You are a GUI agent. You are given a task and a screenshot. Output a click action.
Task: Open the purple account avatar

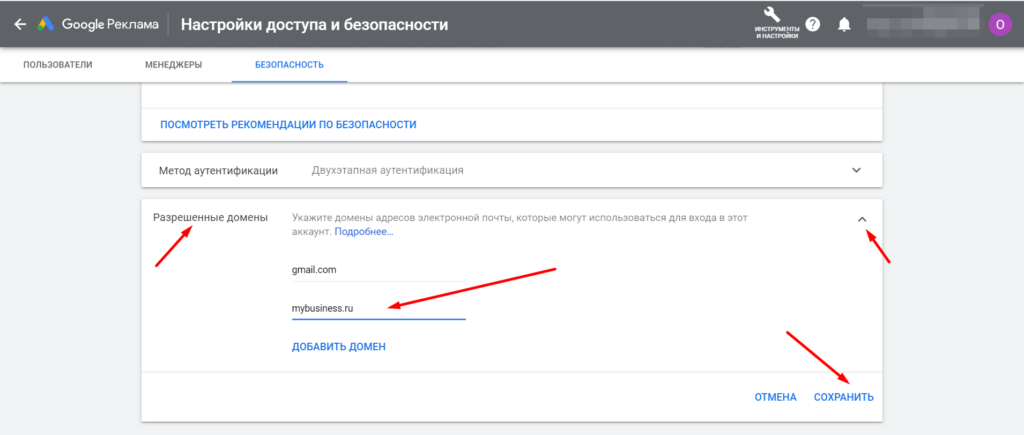[x=999, y=23]
